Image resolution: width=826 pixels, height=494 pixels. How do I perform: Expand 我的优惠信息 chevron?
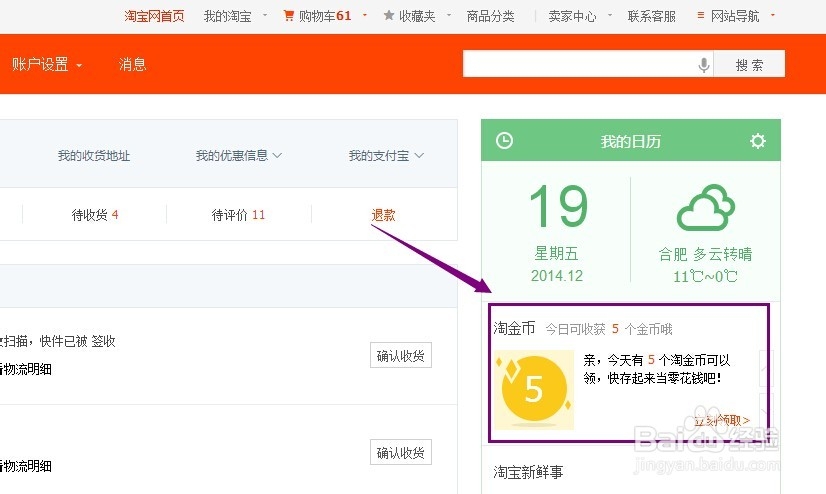coord(278,155)
